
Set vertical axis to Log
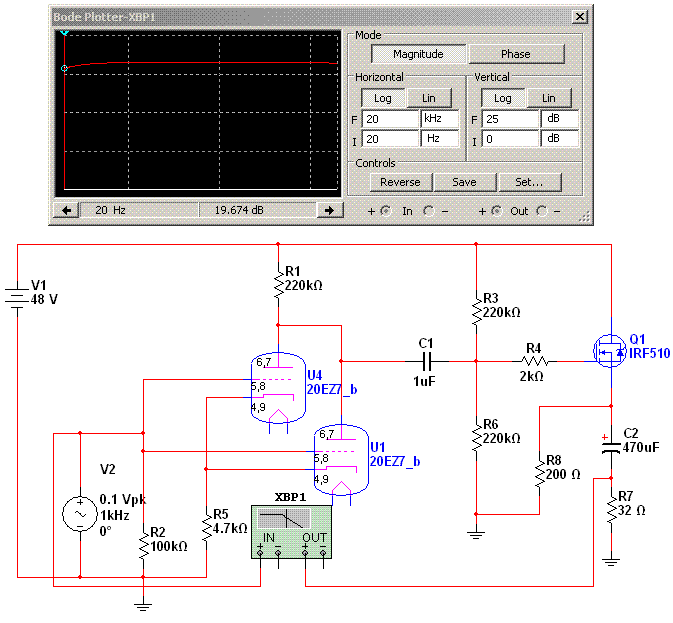[x=503, y=98]
